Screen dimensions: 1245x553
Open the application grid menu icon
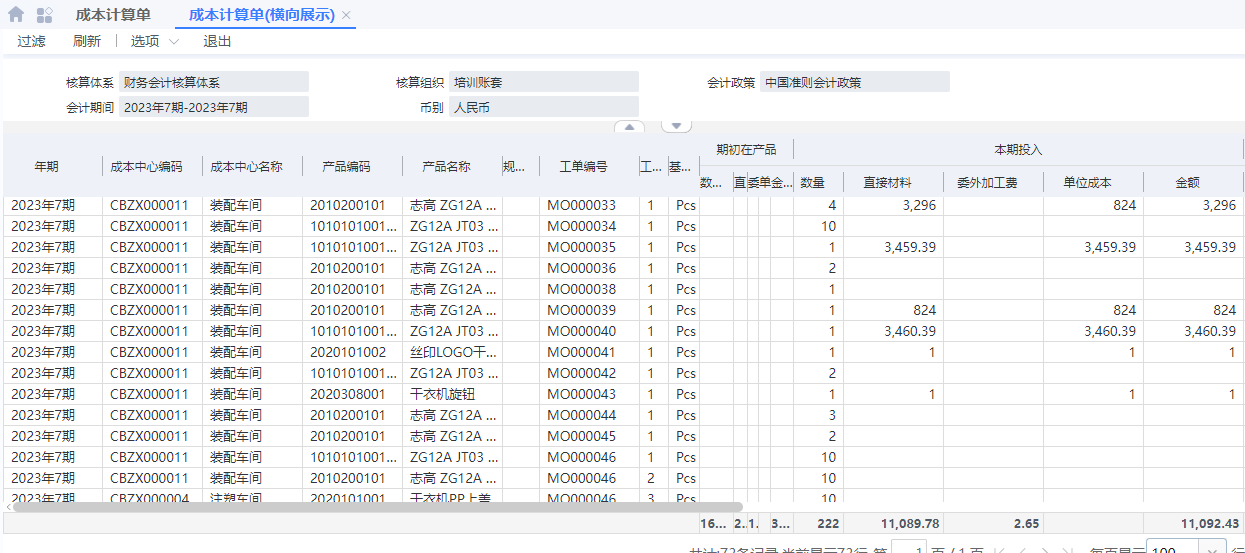[x=44, y=15]
